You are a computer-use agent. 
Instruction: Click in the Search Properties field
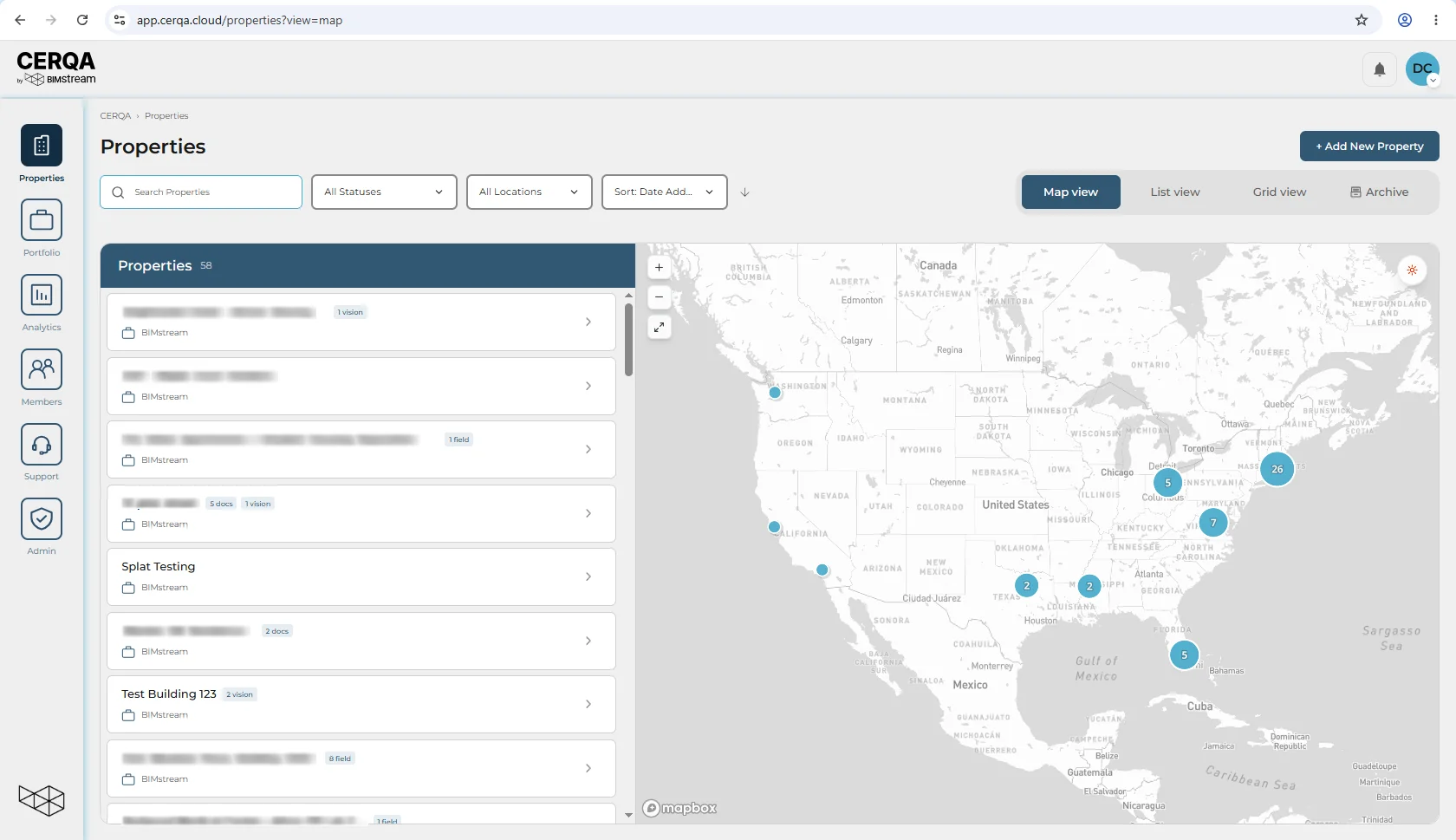pos(201,192)
